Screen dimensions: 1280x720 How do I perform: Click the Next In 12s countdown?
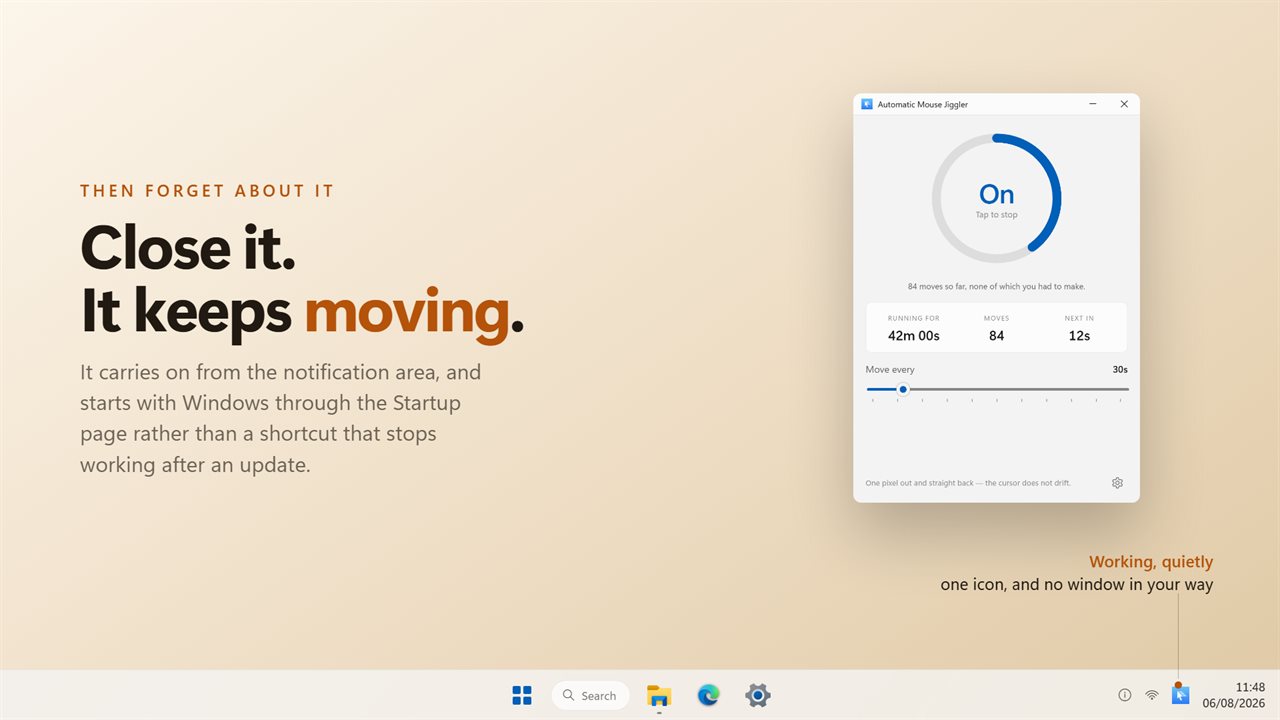tap(1079, 328)
